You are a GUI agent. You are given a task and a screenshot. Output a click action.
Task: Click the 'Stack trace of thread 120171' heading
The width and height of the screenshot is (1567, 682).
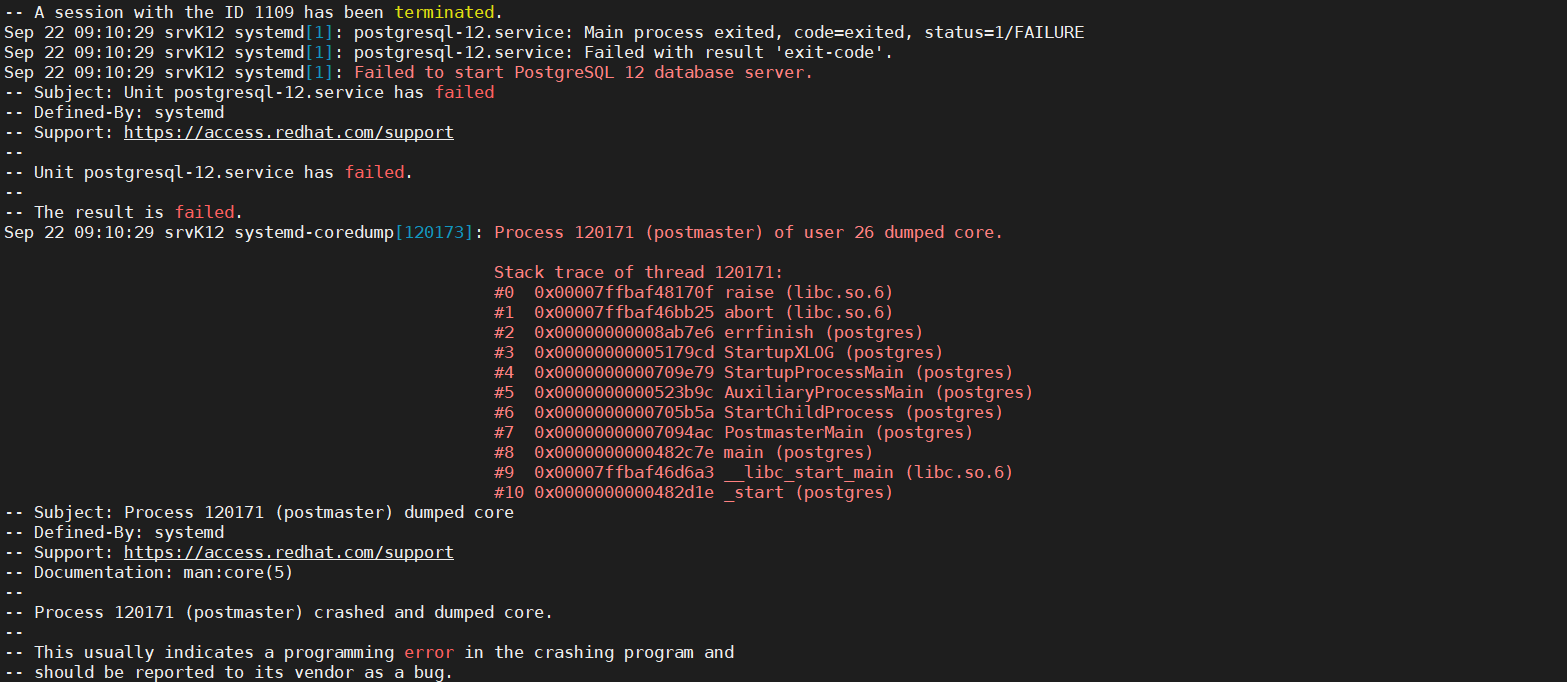click(638, 272)
